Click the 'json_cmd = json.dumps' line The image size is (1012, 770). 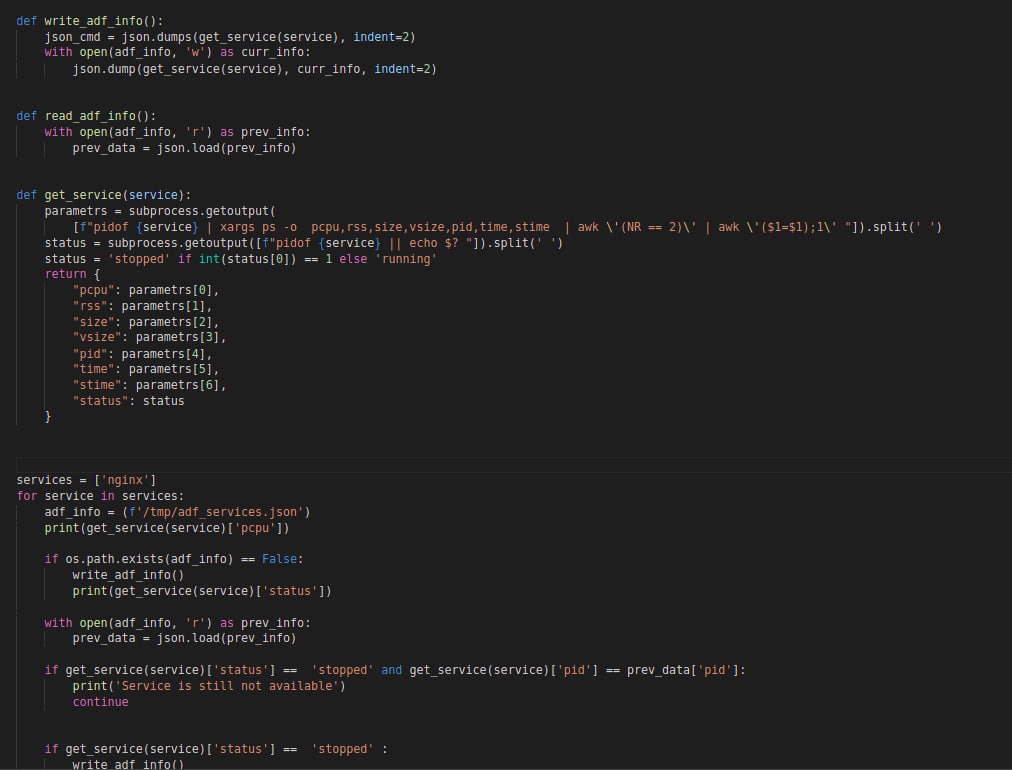click(230, 37)
